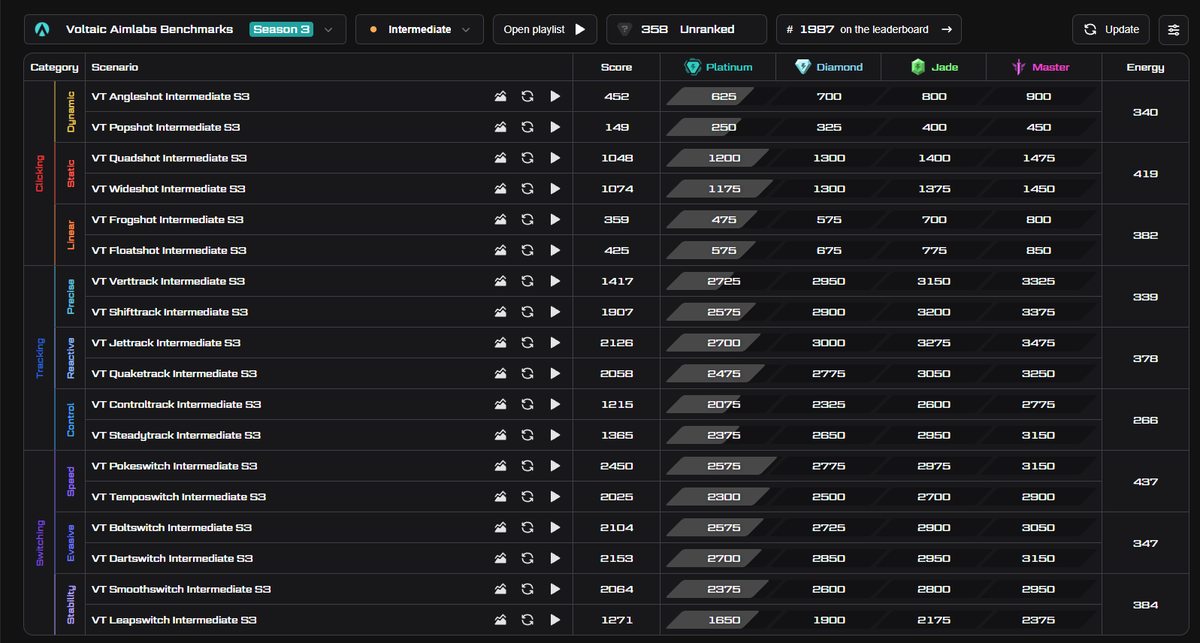The image size is (1200, 643).
Task: Click the Energy column header
Action: click(x=1145, y=67)
